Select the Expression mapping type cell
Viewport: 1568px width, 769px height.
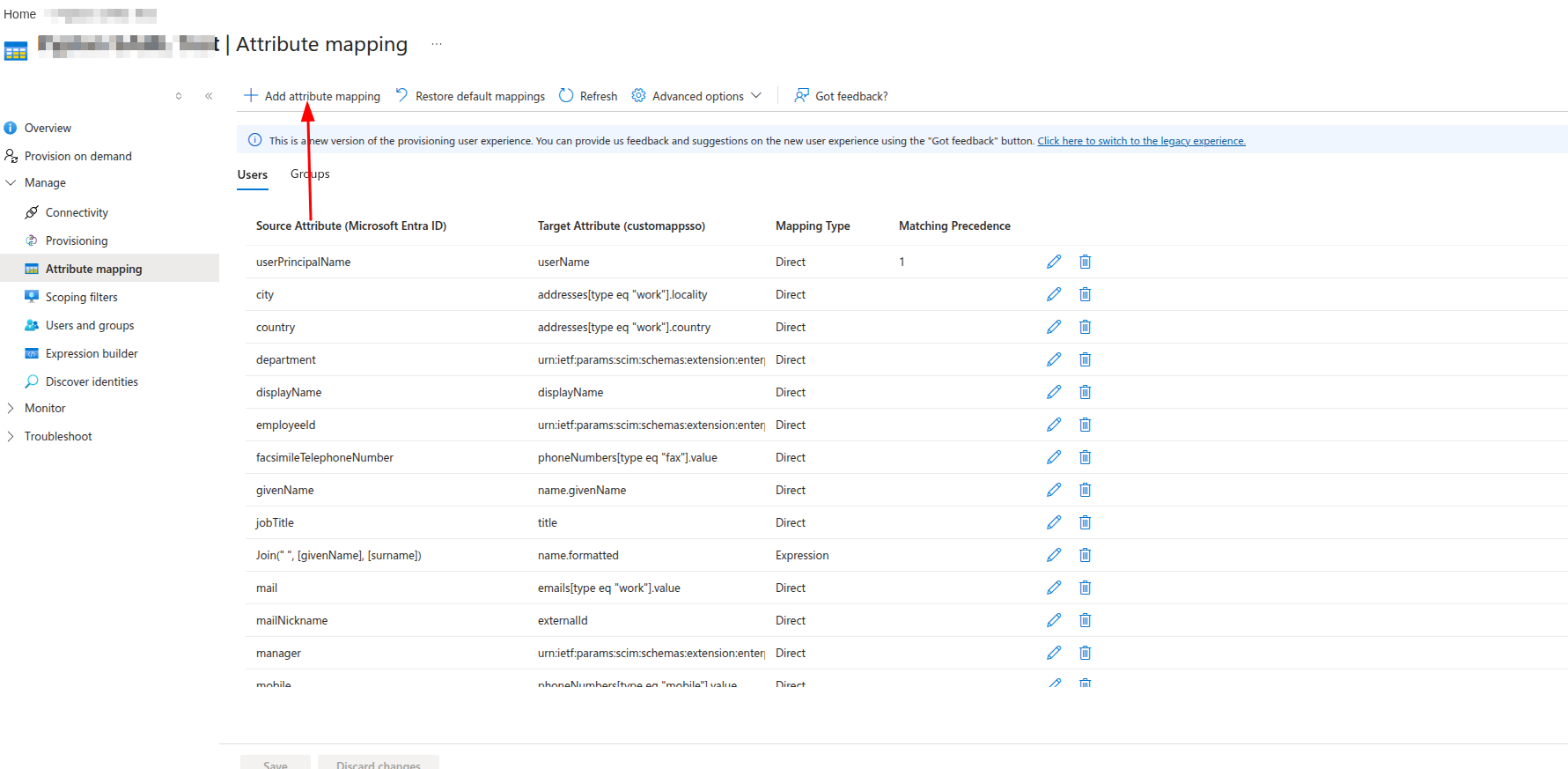coord(802,555)
